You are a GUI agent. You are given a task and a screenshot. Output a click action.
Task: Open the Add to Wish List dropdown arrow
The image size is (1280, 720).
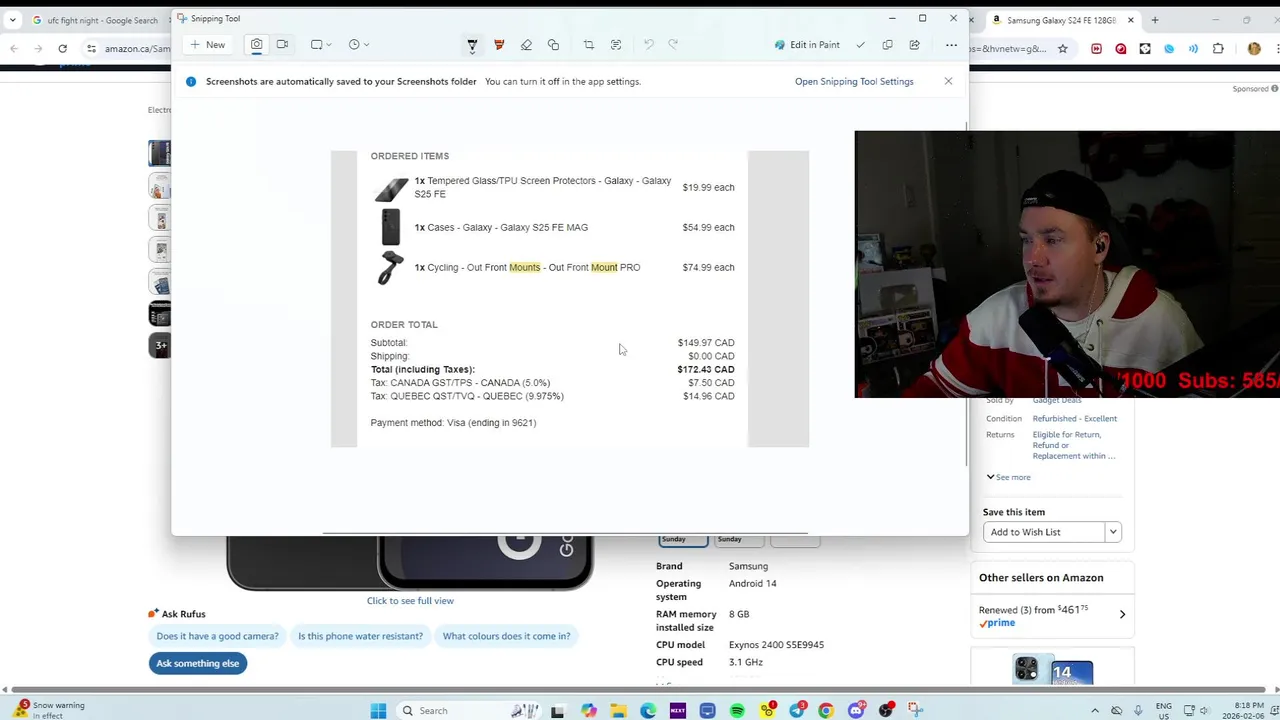(1112, 532)
